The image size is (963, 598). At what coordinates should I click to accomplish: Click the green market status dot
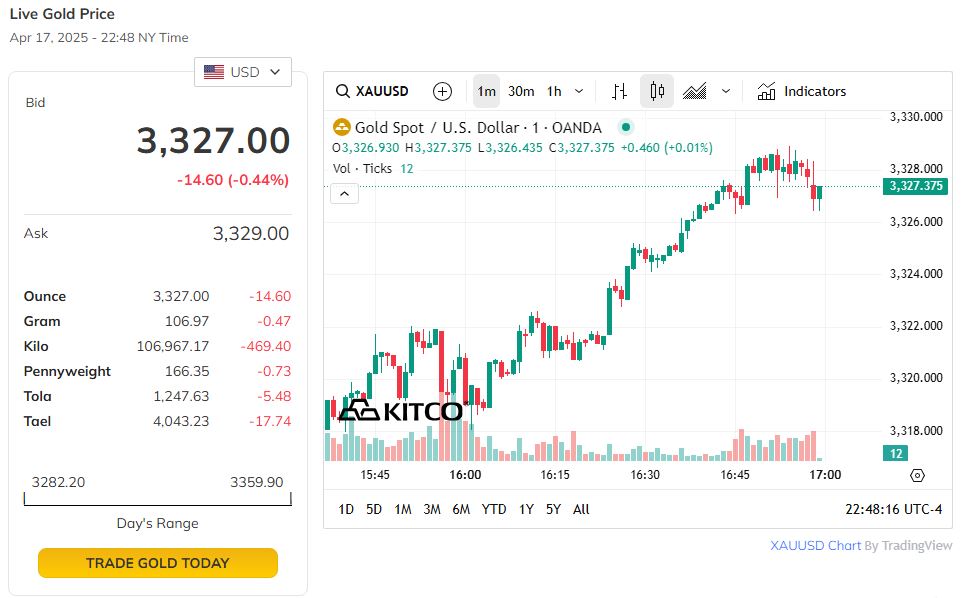[626, 127]
